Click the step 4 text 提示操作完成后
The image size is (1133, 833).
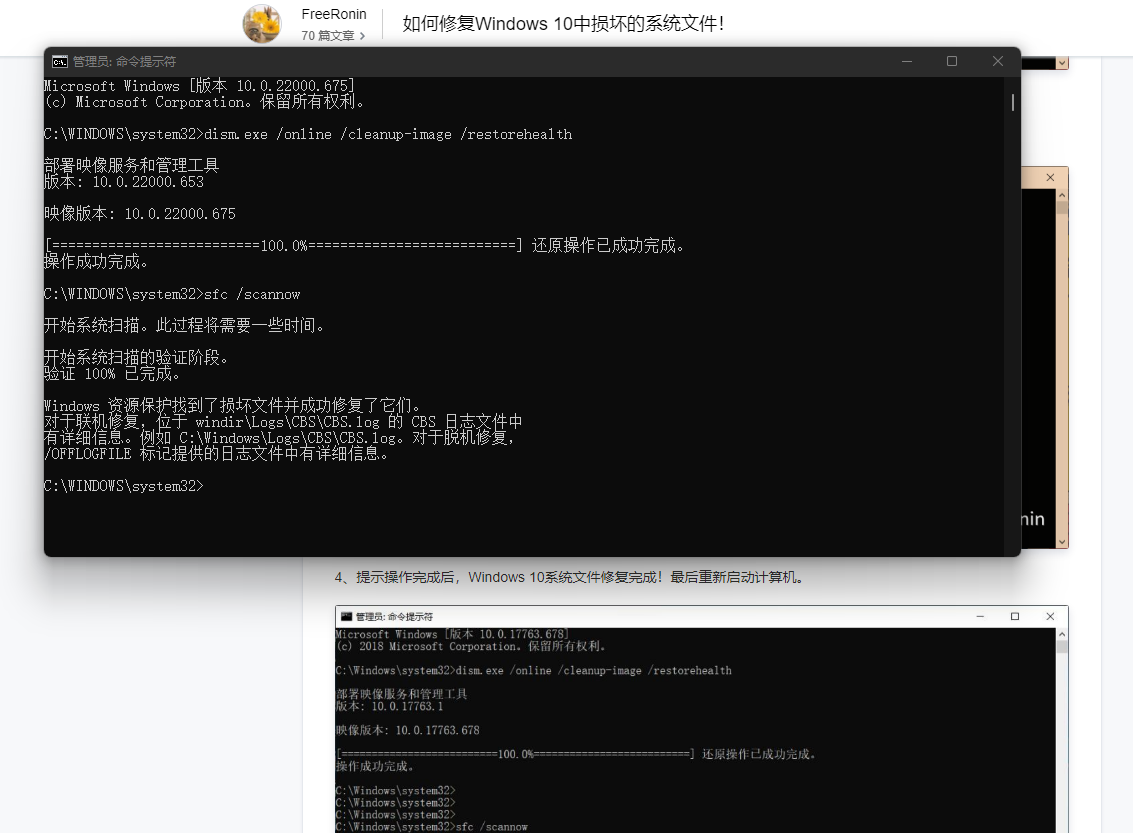570,577
